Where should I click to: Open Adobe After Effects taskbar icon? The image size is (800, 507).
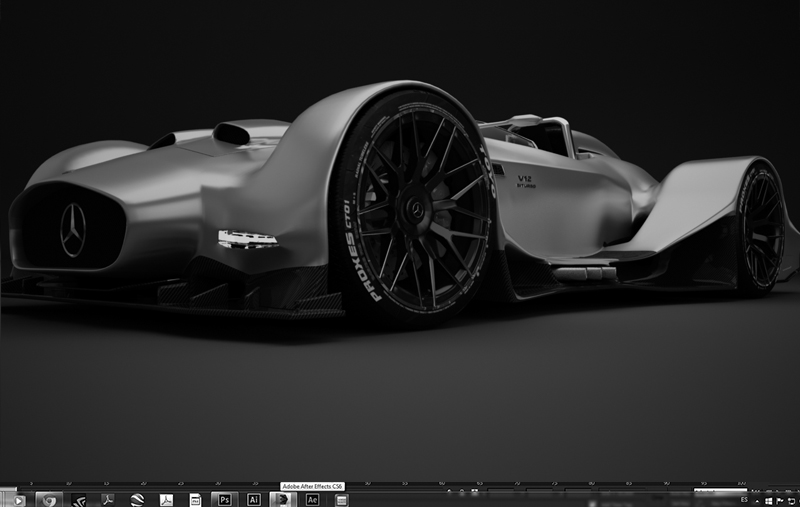[x=312, y=500]
